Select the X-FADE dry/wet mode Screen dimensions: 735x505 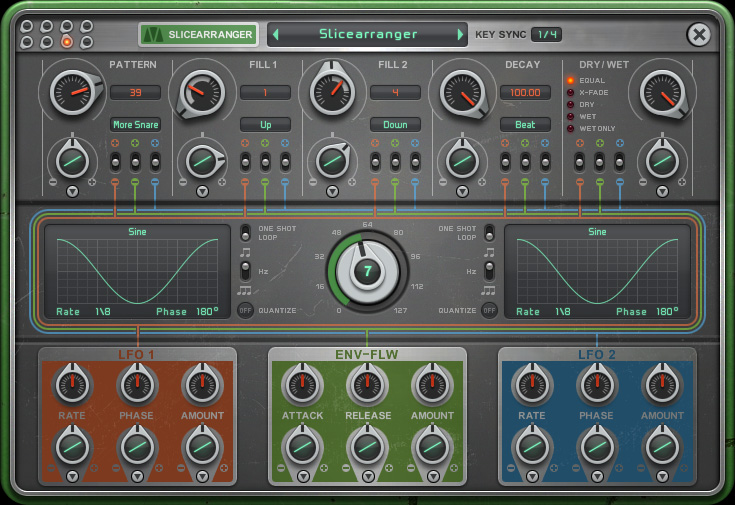571,92
